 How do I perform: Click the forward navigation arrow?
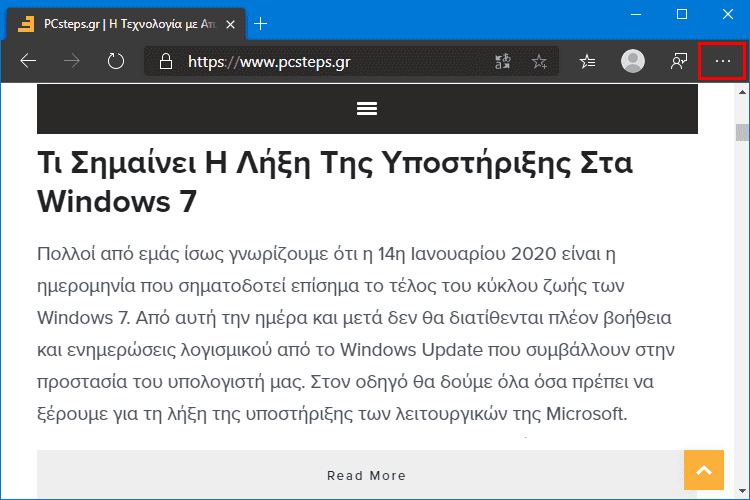[72, 61]
